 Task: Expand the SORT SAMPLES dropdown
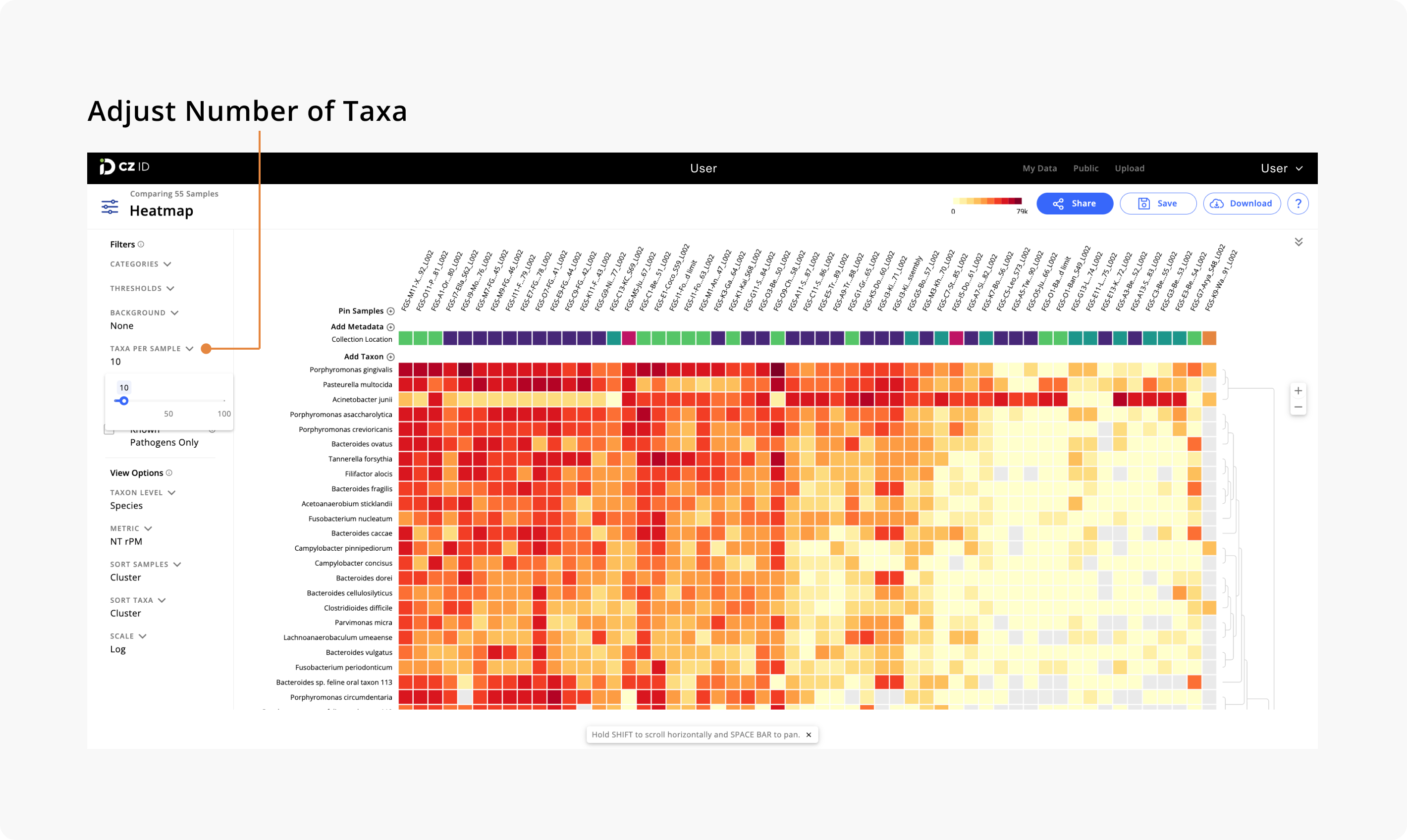177,564
